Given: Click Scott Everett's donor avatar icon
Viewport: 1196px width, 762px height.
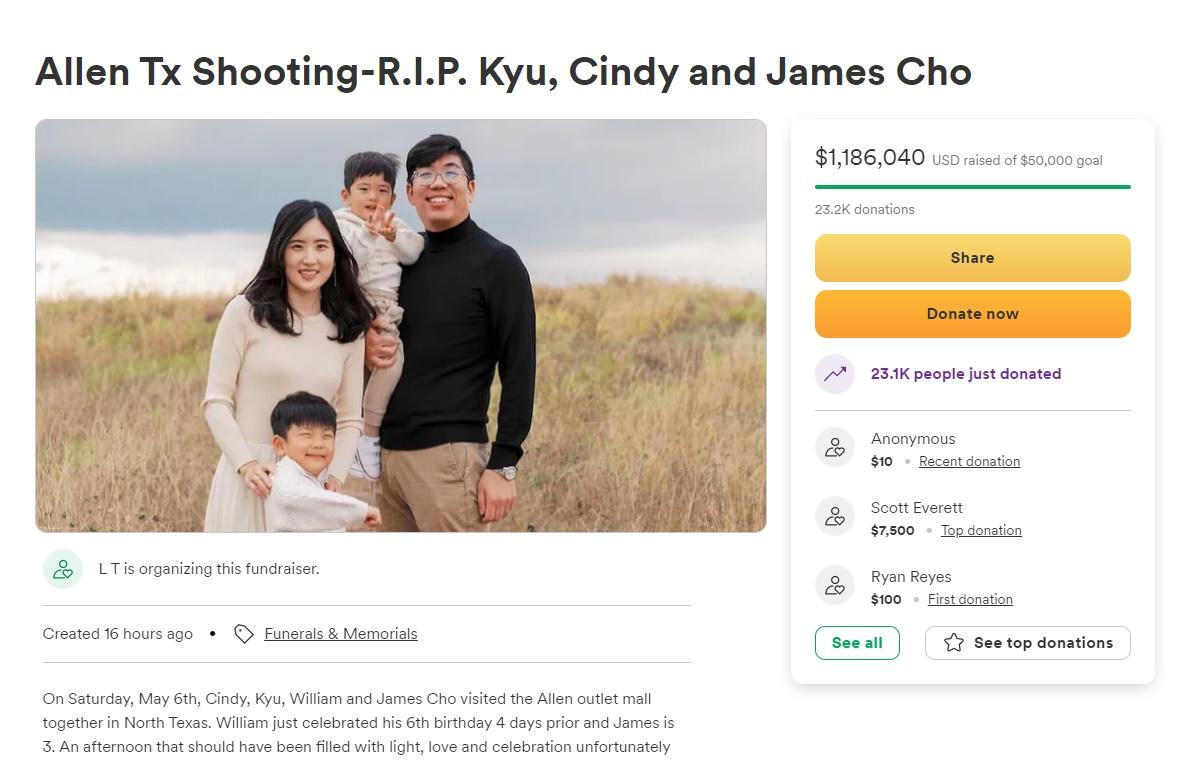Looking at the screenshot, I should tap(835, 517).
